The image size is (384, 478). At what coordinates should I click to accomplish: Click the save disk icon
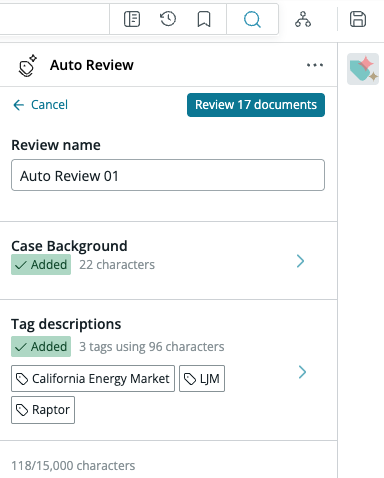(358, 19)
